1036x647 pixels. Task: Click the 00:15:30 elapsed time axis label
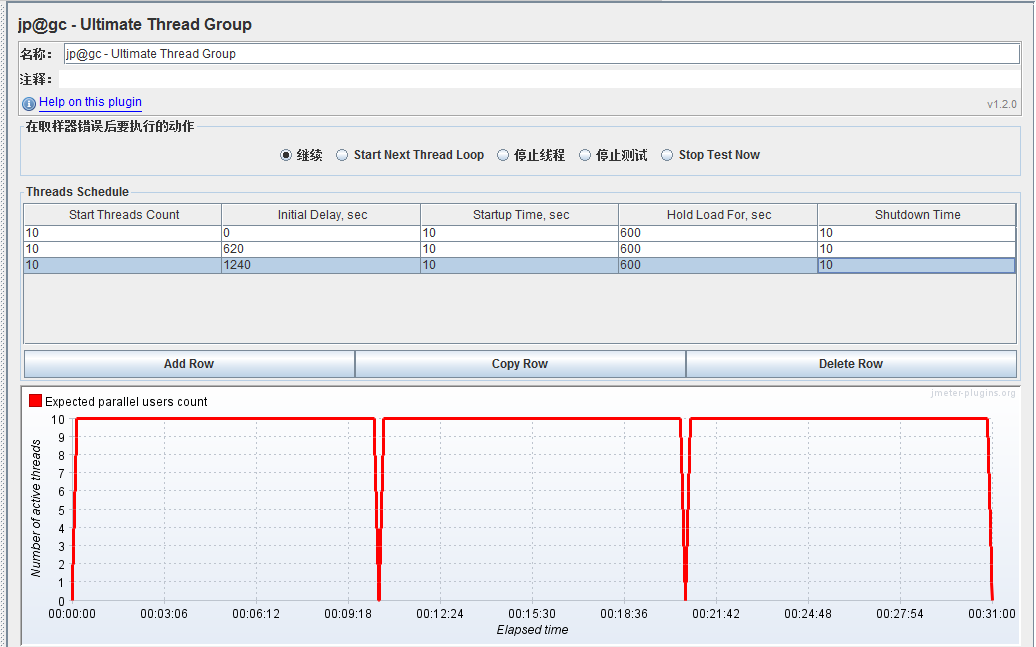coord(532,614)
